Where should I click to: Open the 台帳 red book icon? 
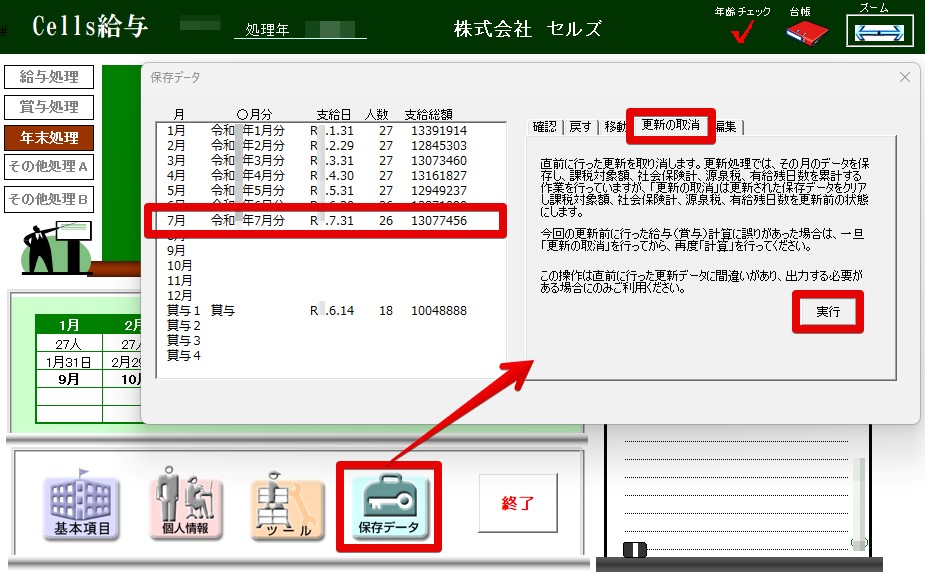[806, 33]
